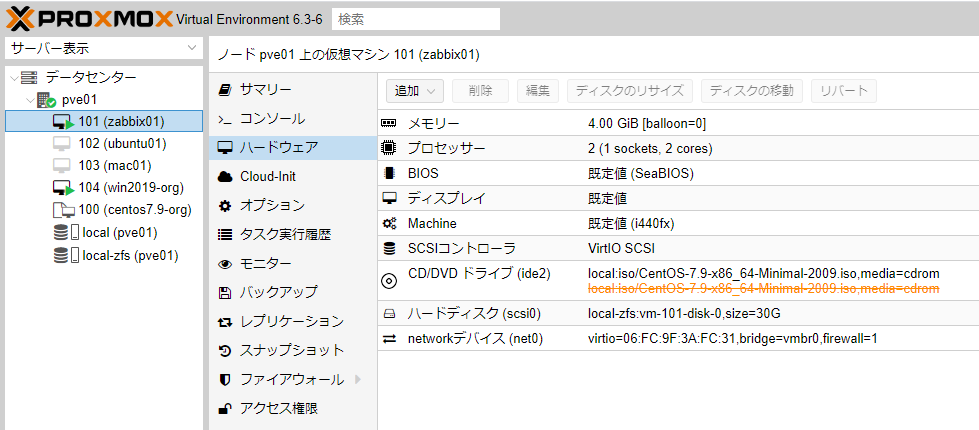Select the メモリー hardware row
This screenshot has width=979, height=430.
point(678,124)
